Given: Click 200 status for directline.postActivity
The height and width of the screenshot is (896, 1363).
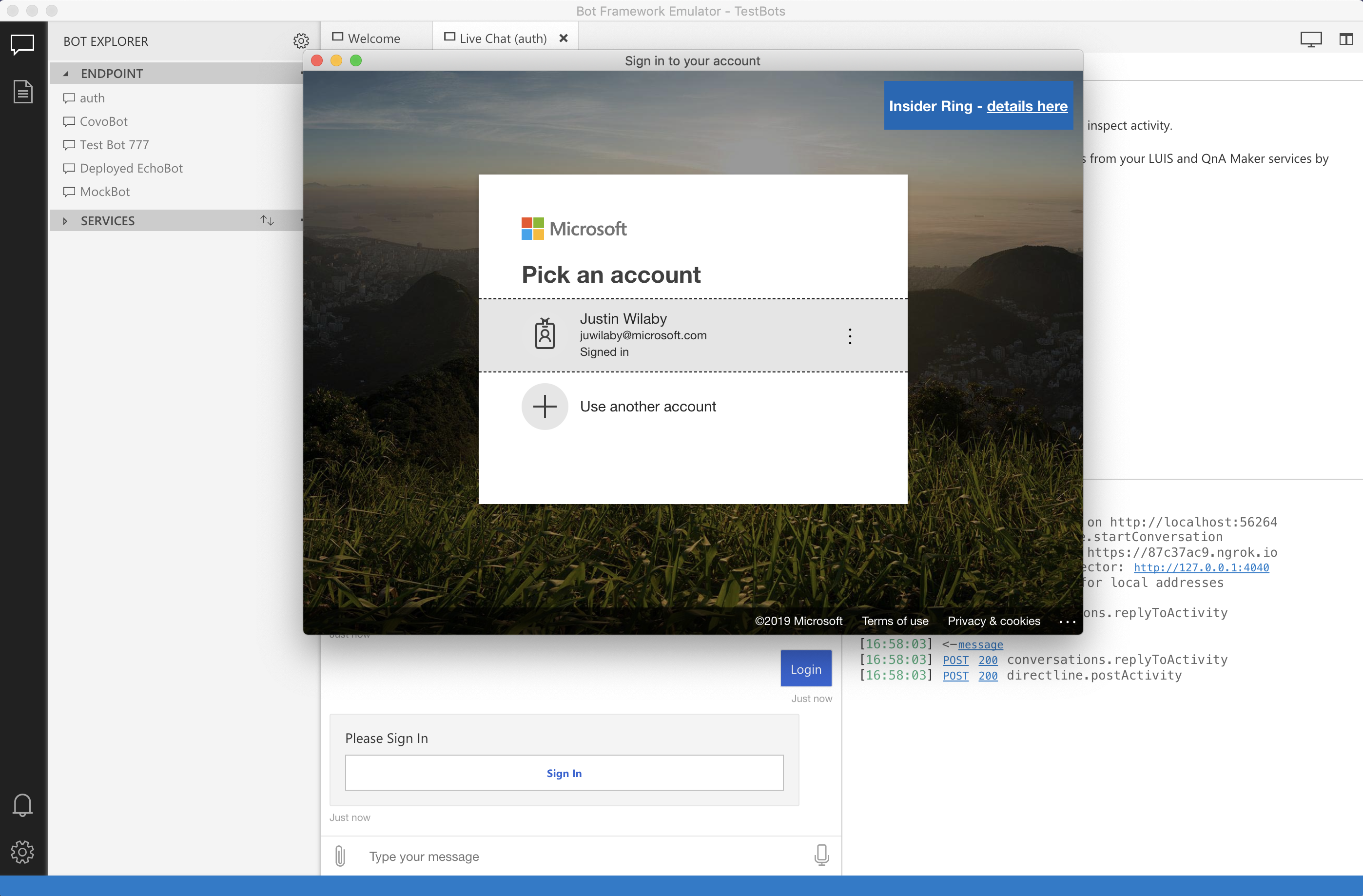Looking at the screenshot, I should pos(988,676).
